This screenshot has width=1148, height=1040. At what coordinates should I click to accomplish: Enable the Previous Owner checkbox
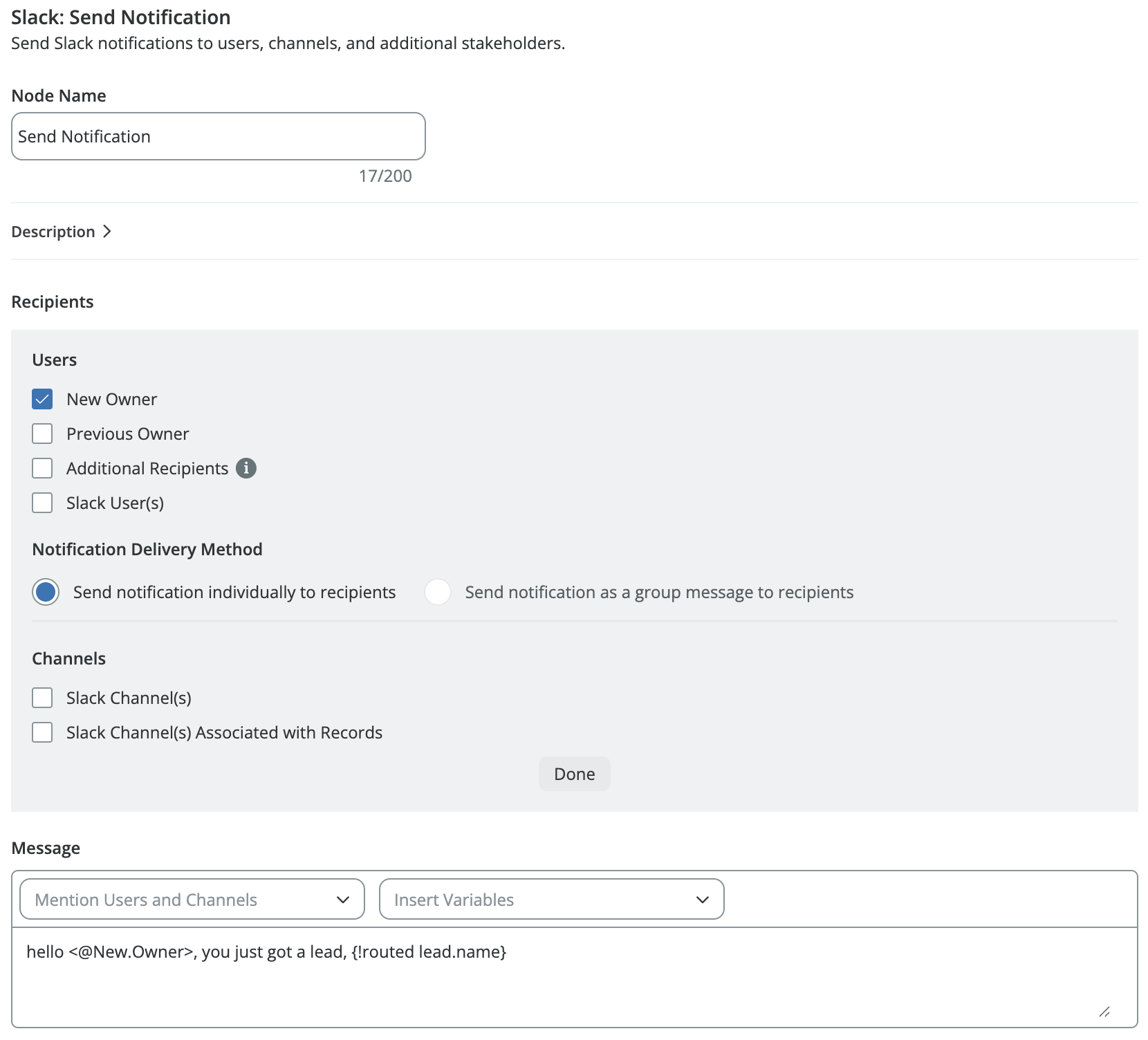(42, 434)
